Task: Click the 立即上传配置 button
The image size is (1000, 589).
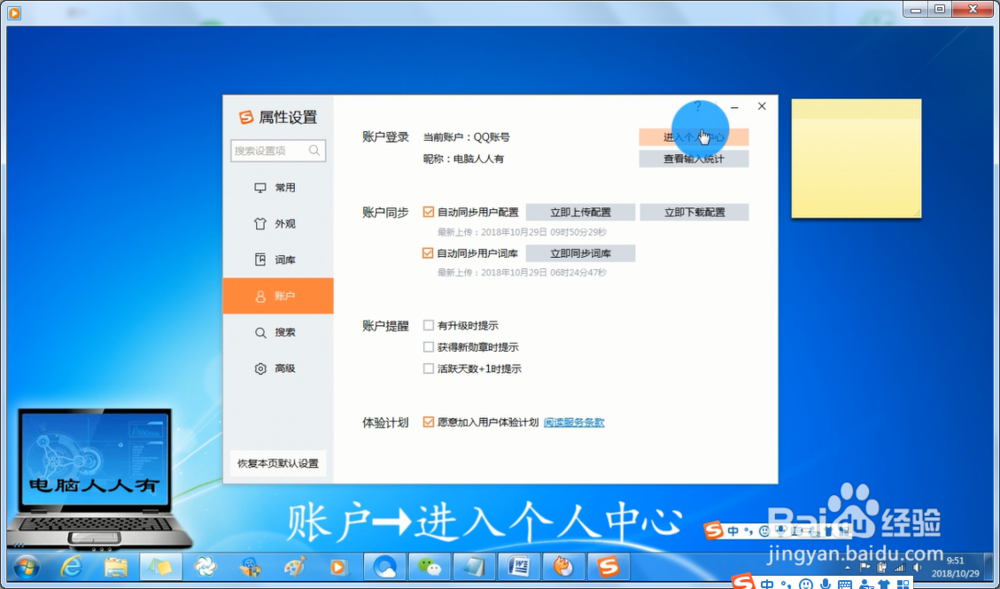Action: 580,212
